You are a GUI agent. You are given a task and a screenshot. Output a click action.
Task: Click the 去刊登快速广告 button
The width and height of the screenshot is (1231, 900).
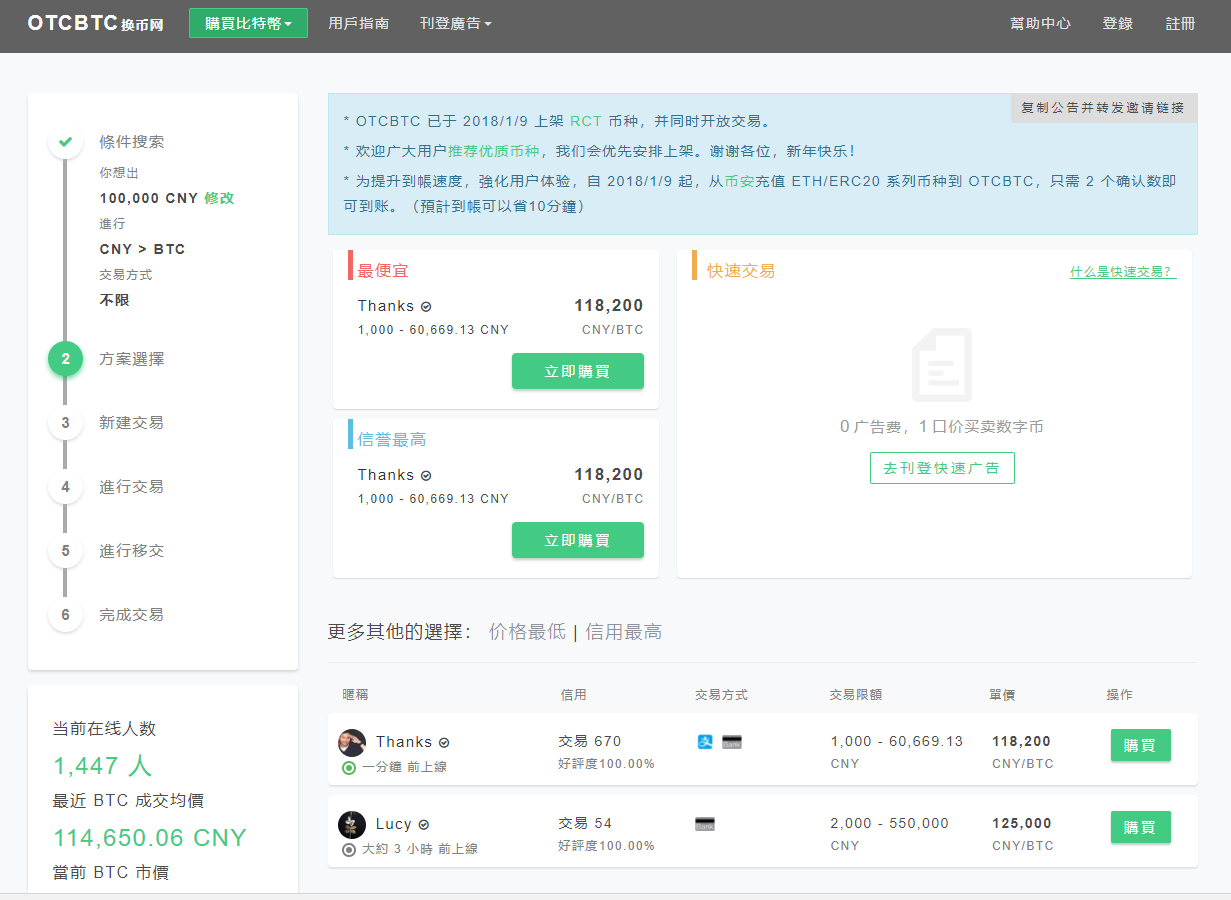tap(941, 467)
